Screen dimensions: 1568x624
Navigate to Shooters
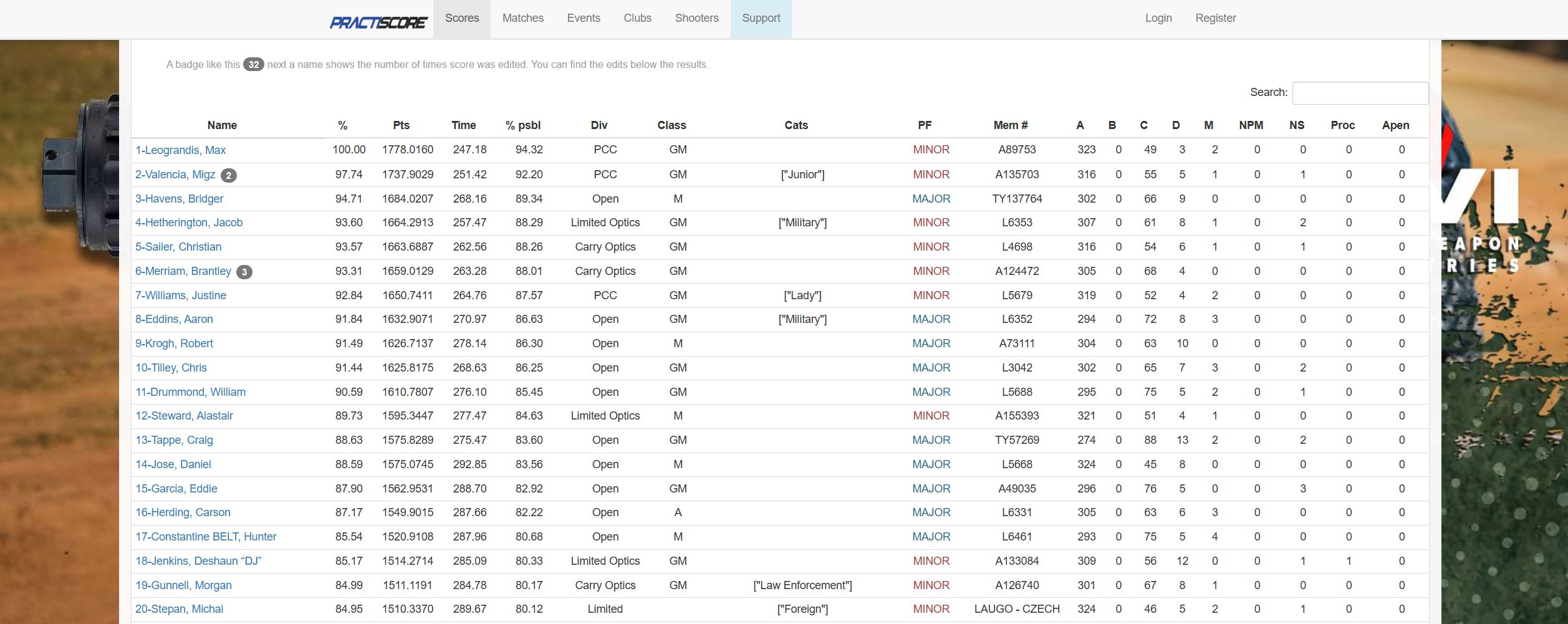click(x=697, y=19)
